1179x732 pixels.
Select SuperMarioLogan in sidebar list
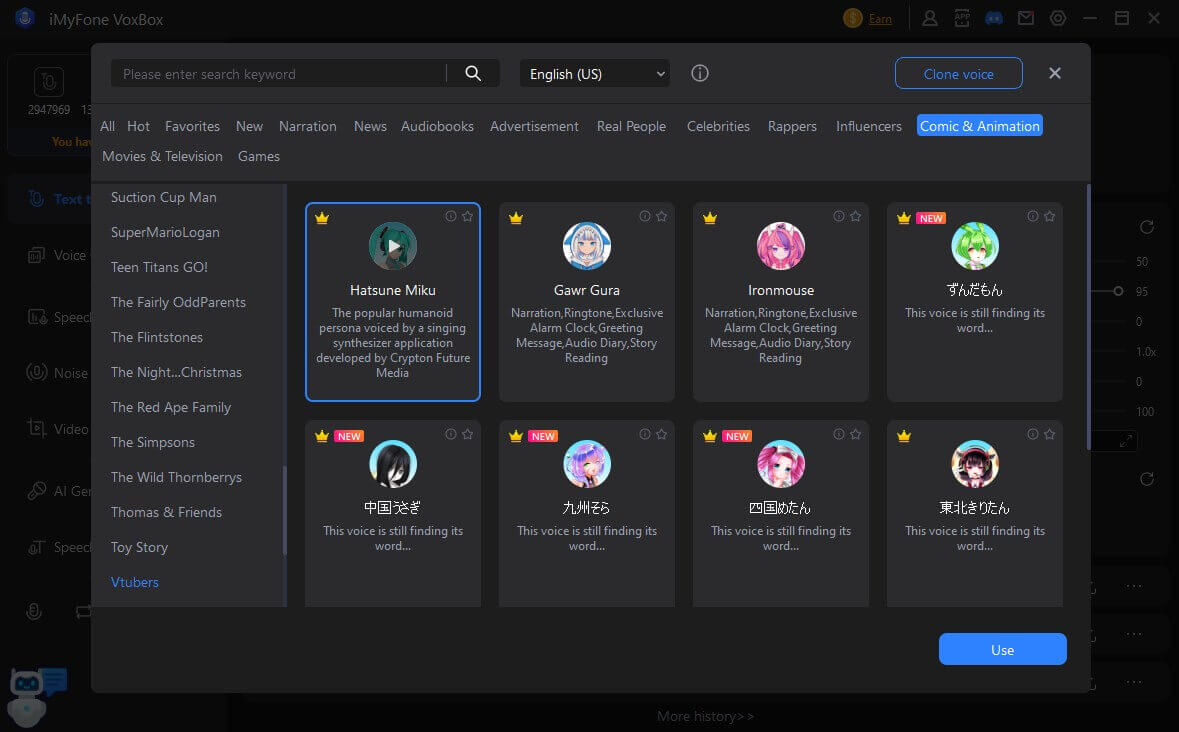point(165,232)
